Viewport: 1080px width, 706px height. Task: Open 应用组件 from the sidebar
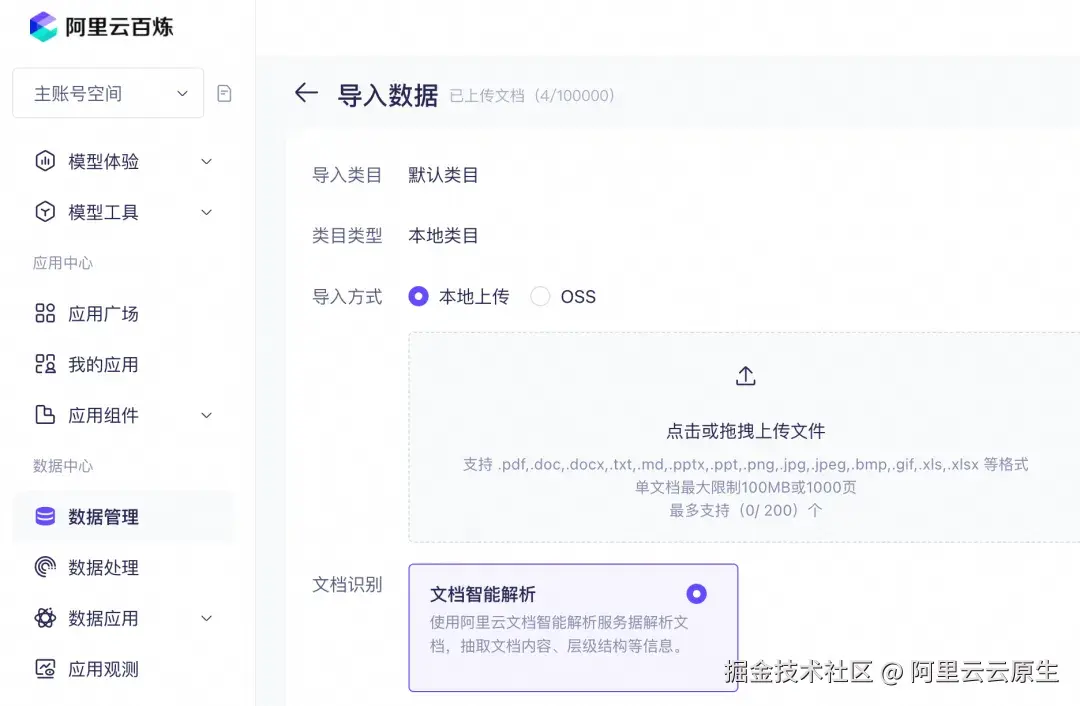tap(104, 415)
